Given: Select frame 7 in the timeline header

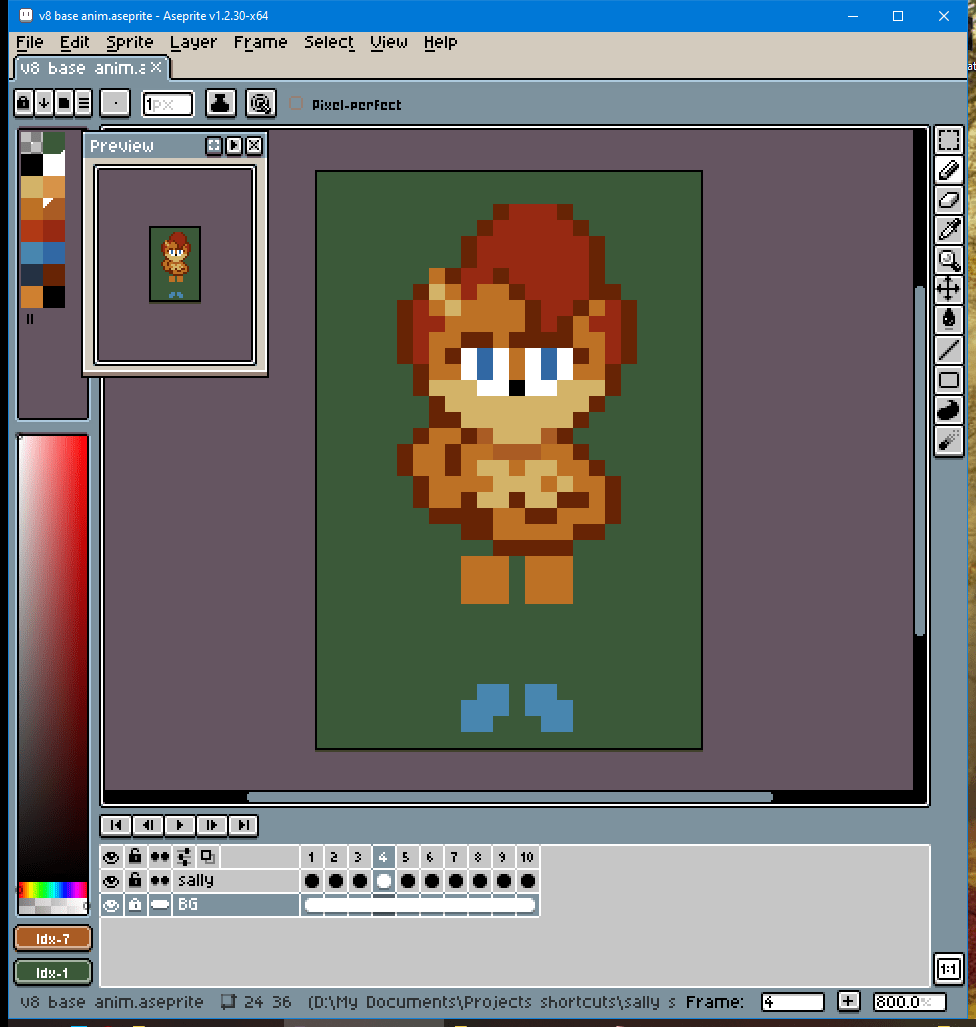Looking at the screenshot, I should 454,857.
